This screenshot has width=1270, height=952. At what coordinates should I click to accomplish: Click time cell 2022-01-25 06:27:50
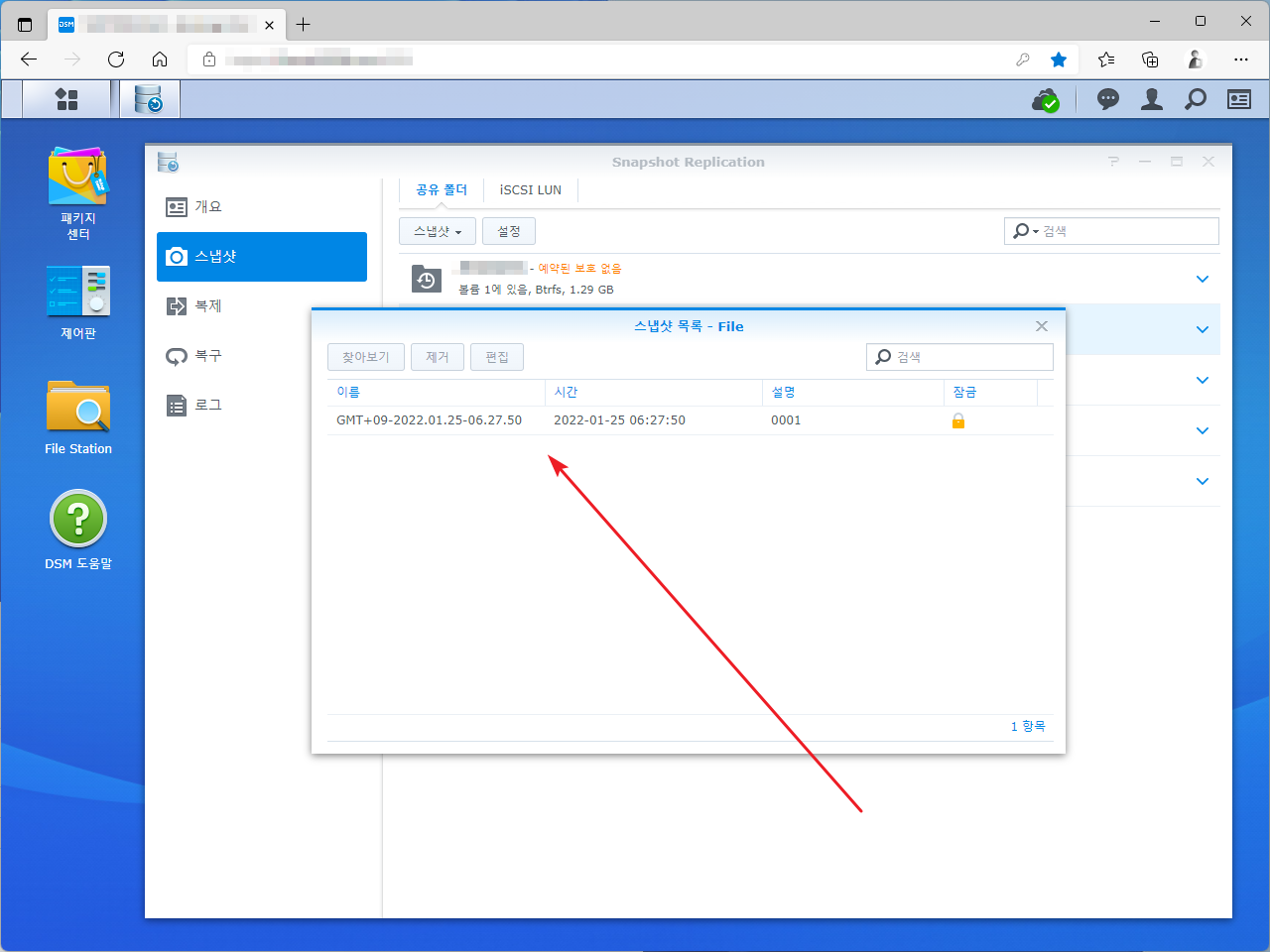coord(619,420)
